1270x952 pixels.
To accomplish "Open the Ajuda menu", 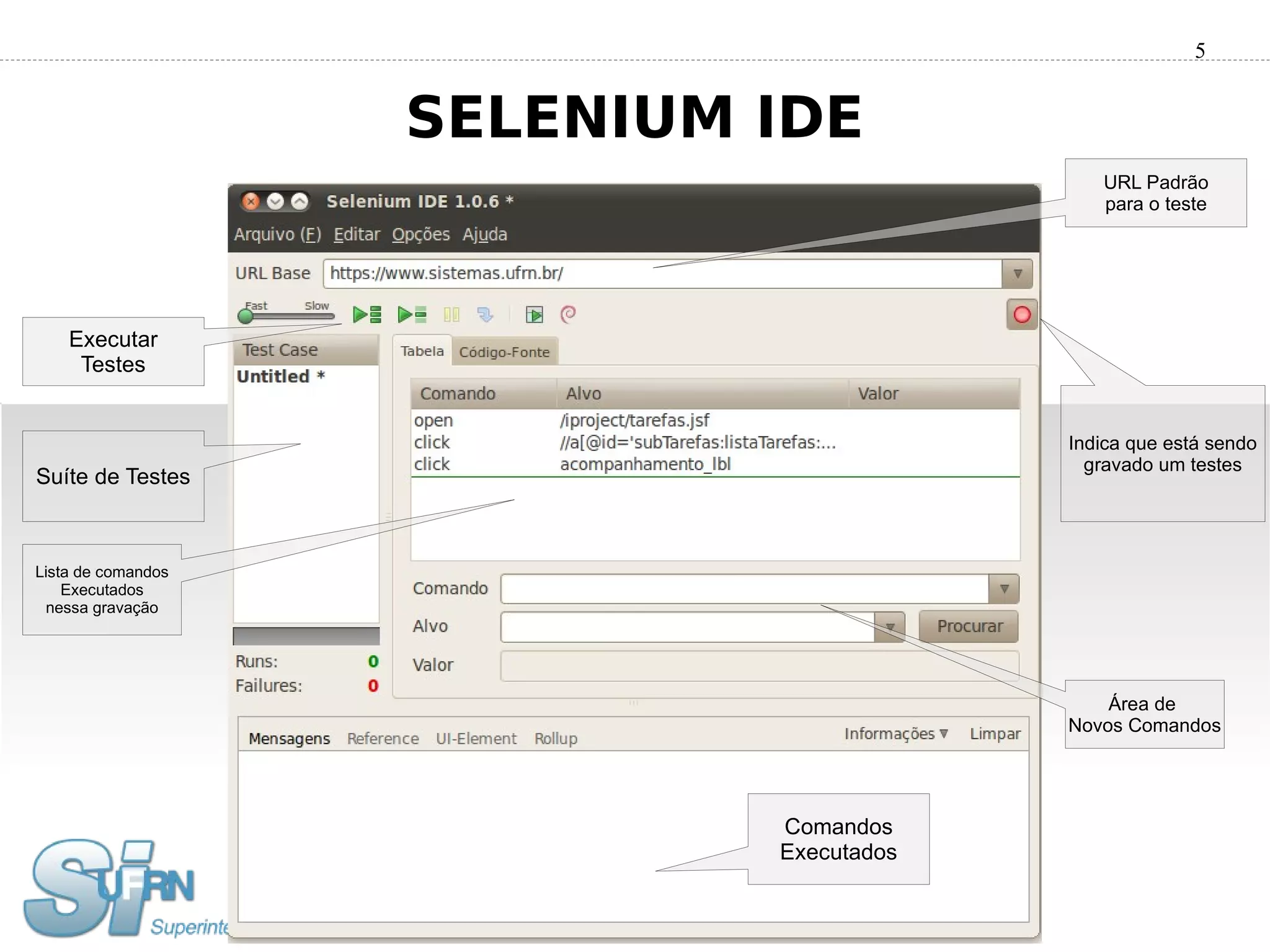I will pyautogui.click(x=484, y=234).
